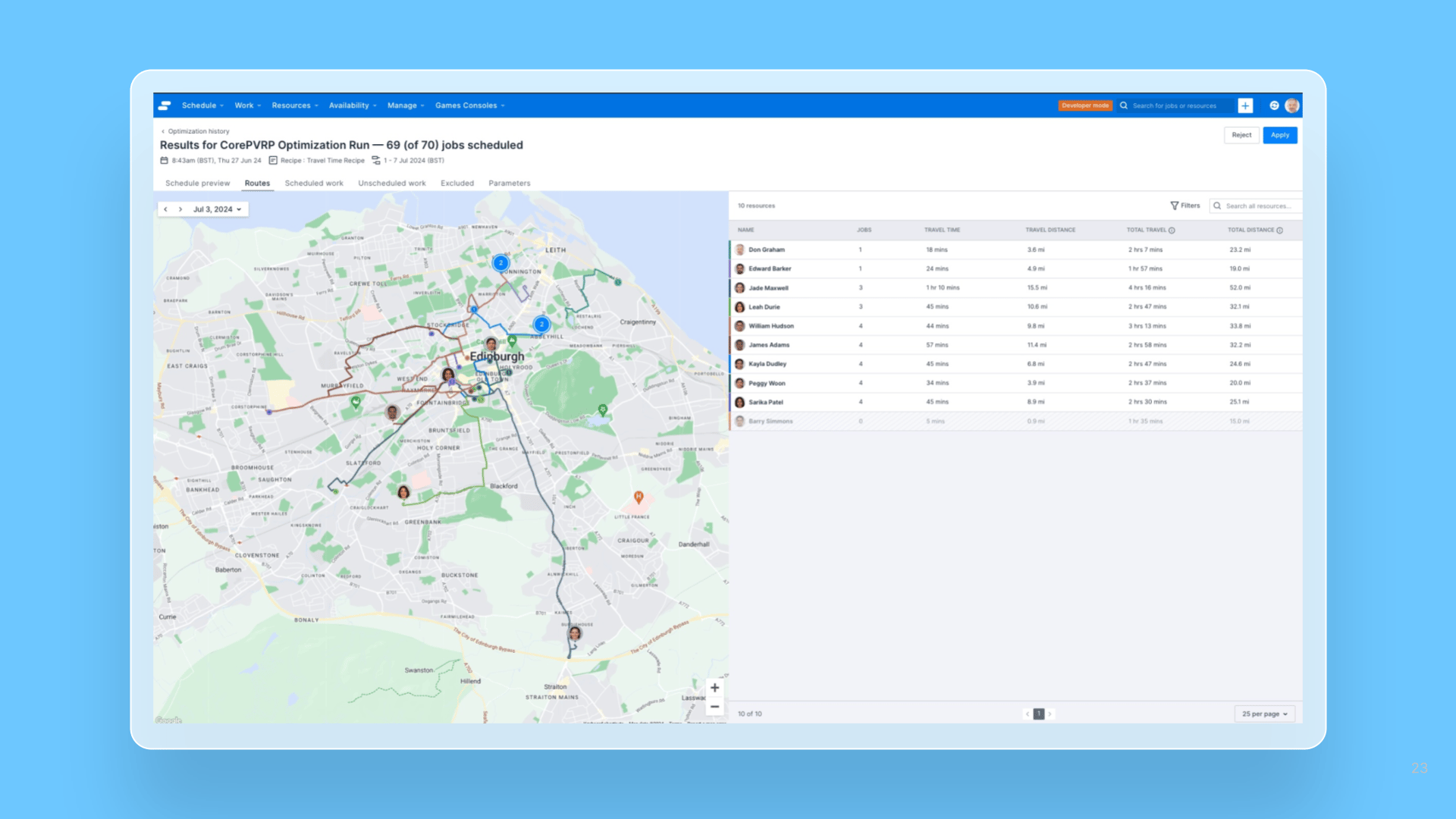Click the schedule range icon beside '1 - 7 Jul 2024'
The height and width of the screenshot is (819, 1456).
pyautogui.click(x=376, y=161)
